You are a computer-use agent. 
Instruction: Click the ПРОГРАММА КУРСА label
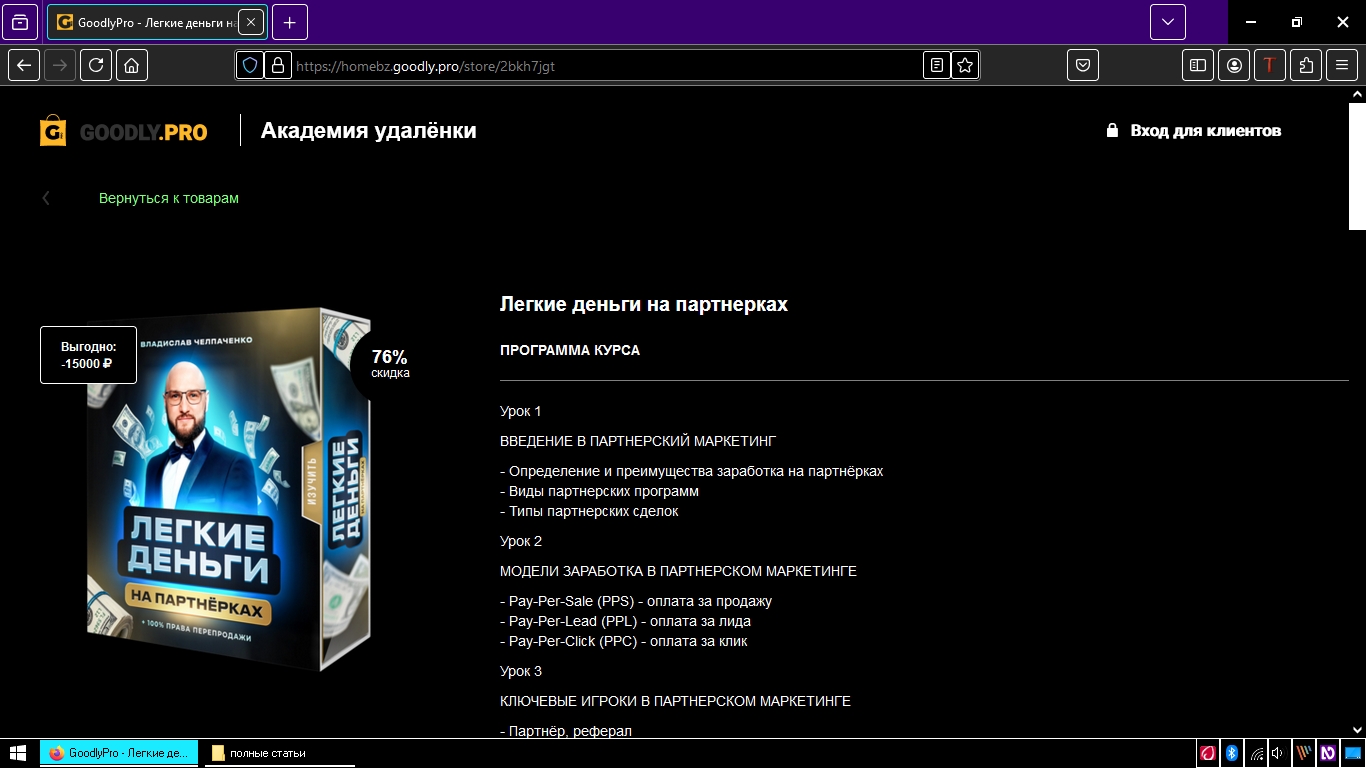[x=570, y=351]
